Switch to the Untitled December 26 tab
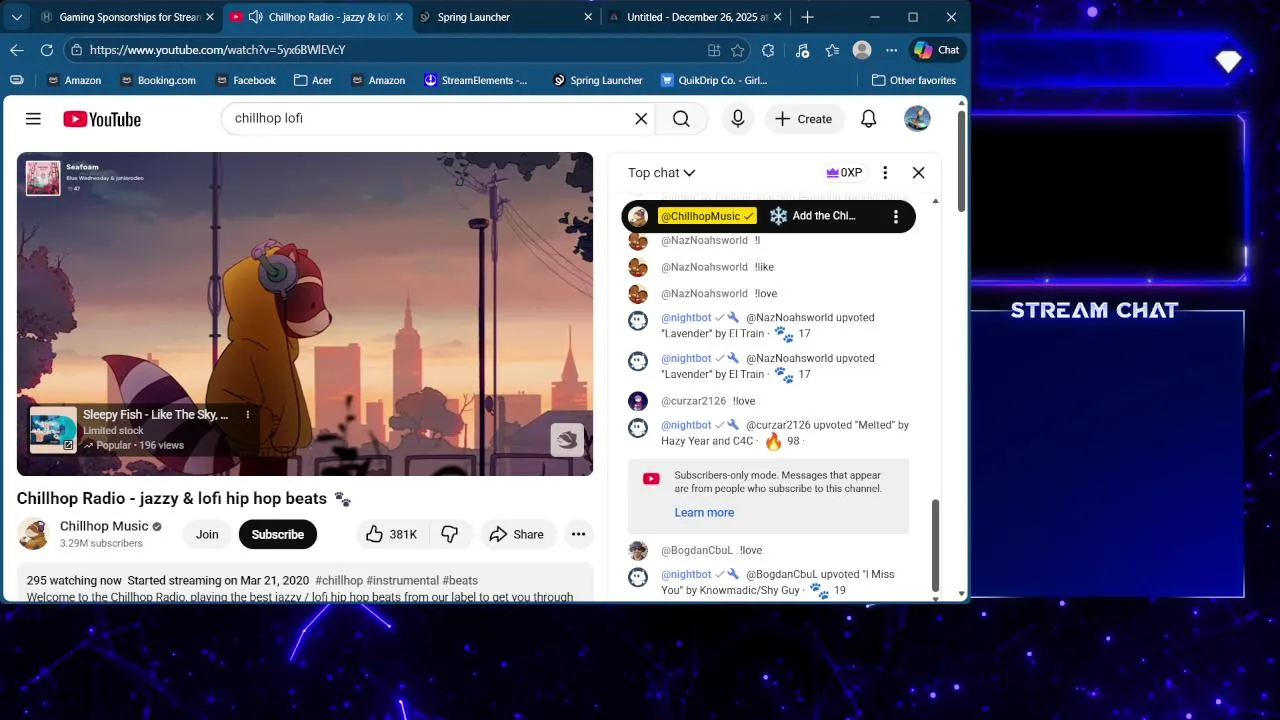Screen dimensions: 1280x720 tap(695, 17)
